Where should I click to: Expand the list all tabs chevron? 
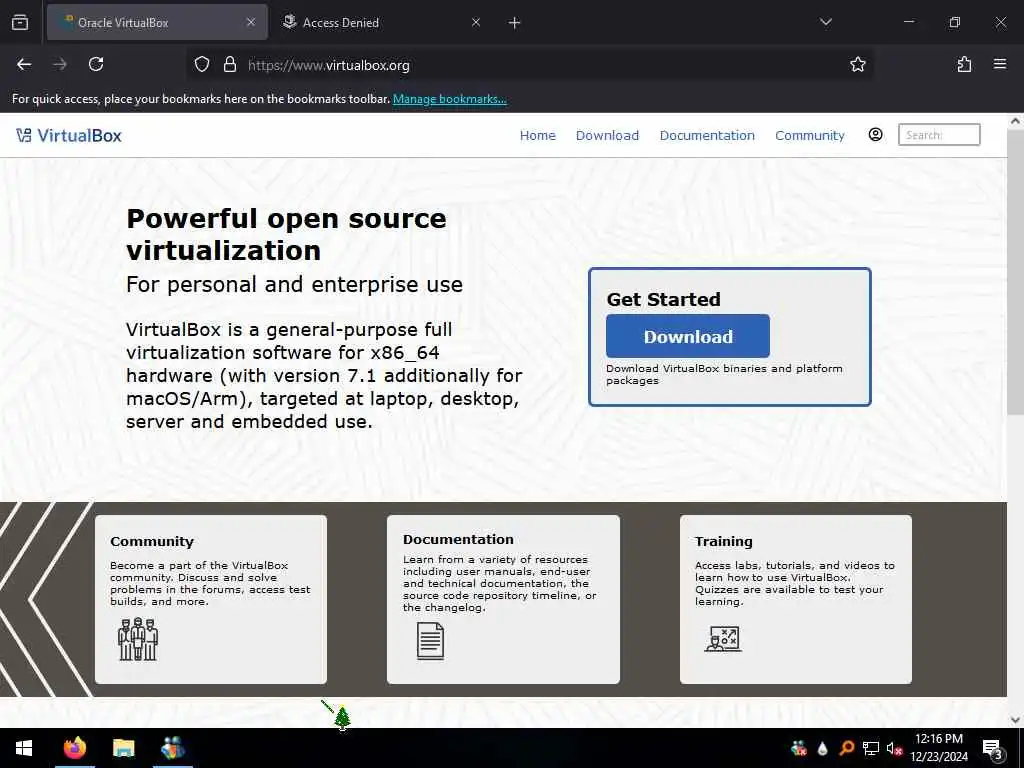click(825, 22)
